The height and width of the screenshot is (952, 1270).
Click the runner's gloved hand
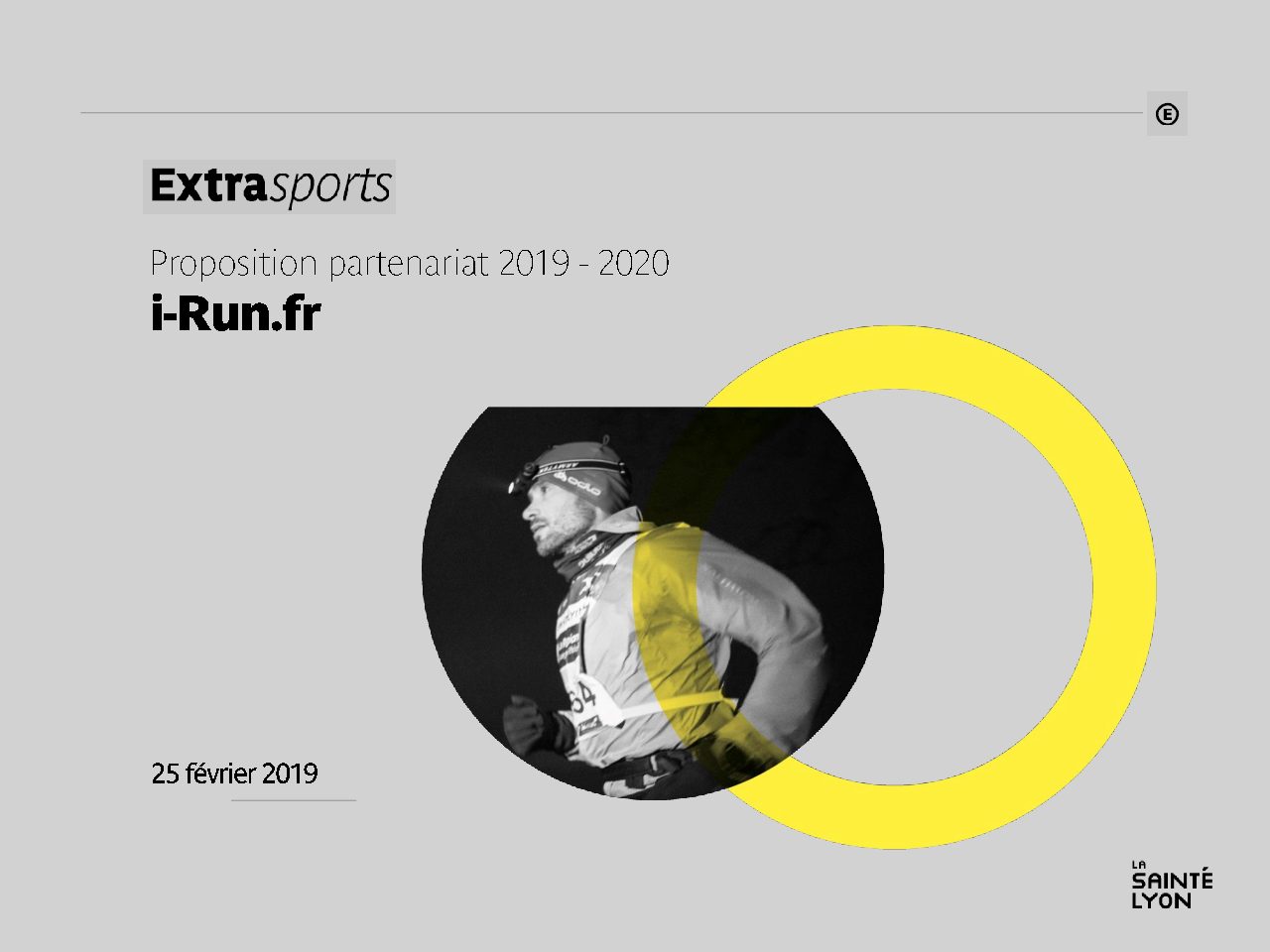(x=524, y=723)
